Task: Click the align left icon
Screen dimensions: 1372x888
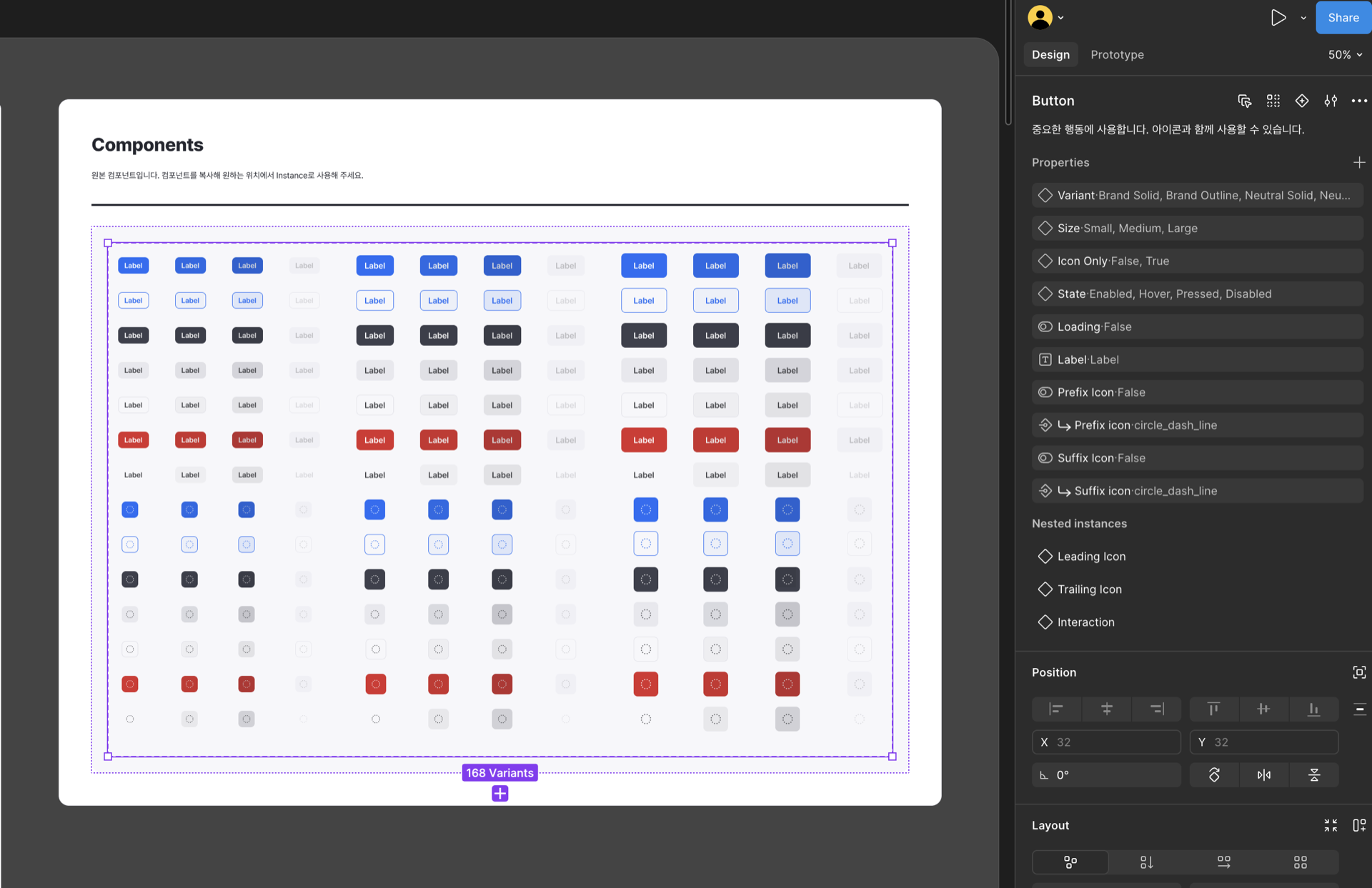Action: [1056, 709]
